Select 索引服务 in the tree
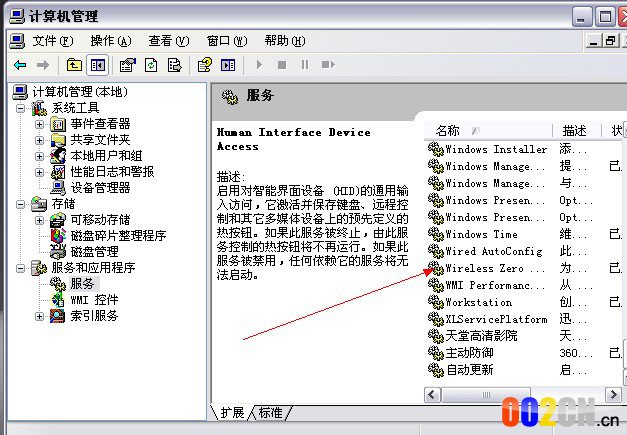The image size is (627, 435). 94,316
